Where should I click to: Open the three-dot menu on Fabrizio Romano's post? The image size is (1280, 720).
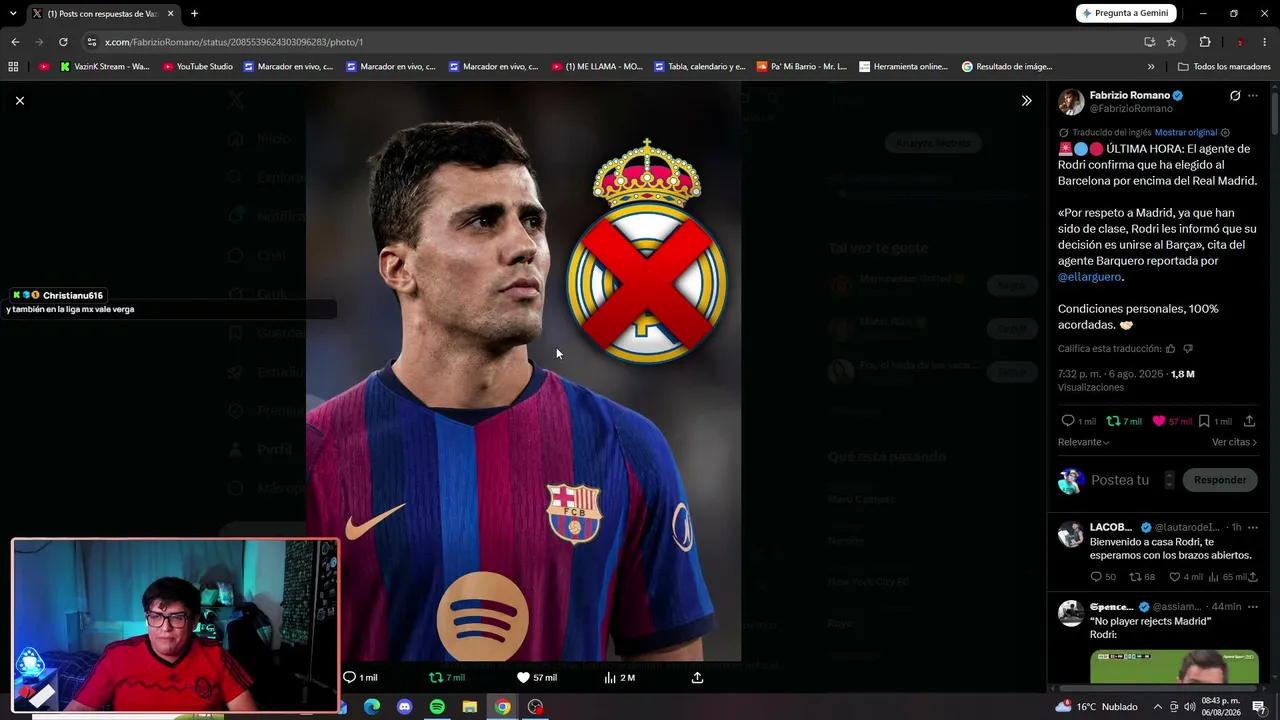click(1252, 96)
